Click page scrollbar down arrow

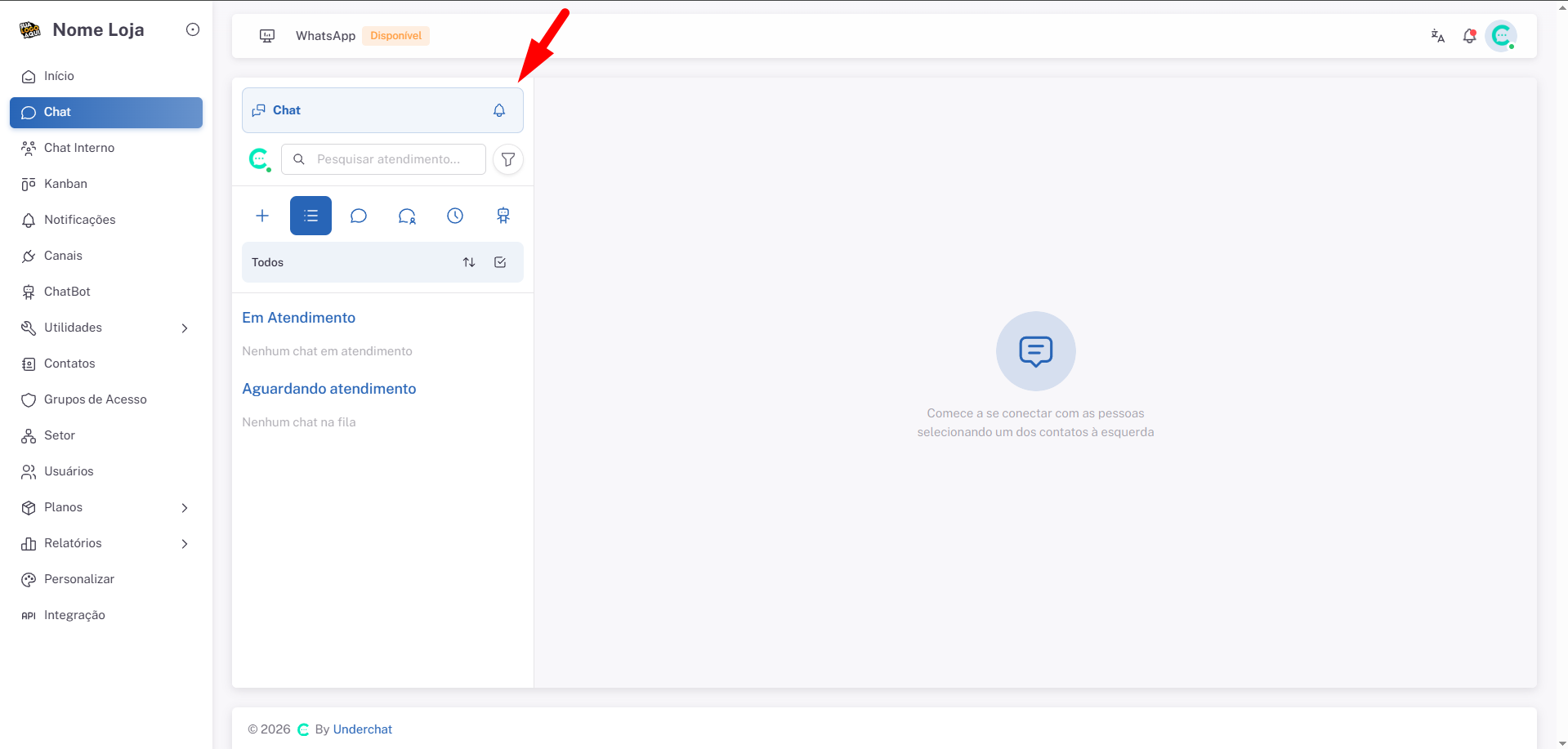point(1562,743)
